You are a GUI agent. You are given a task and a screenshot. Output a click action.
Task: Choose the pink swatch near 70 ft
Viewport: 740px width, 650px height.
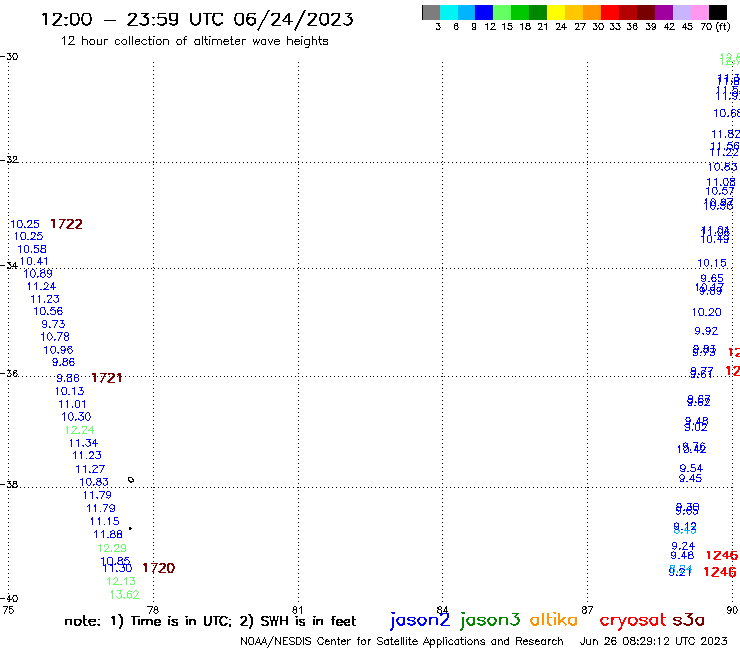(x=699, y=12)
